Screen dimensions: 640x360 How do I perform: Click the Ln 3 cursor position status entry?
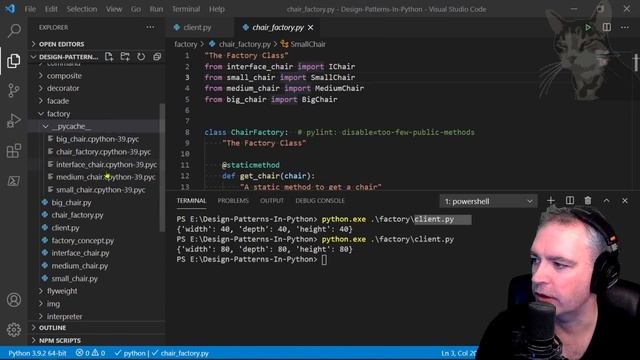click(x=458, y=353)
